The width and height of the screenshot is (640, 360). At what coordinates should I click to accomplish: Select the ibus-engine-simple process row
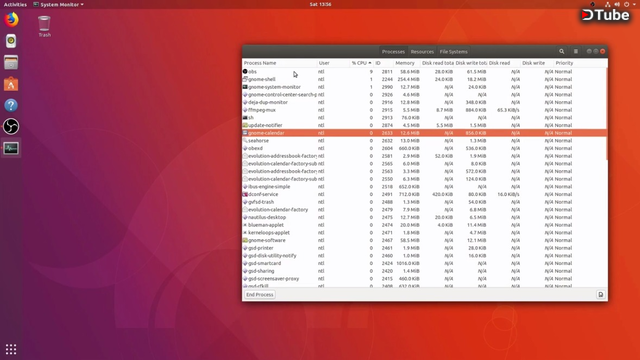(424, 187)
